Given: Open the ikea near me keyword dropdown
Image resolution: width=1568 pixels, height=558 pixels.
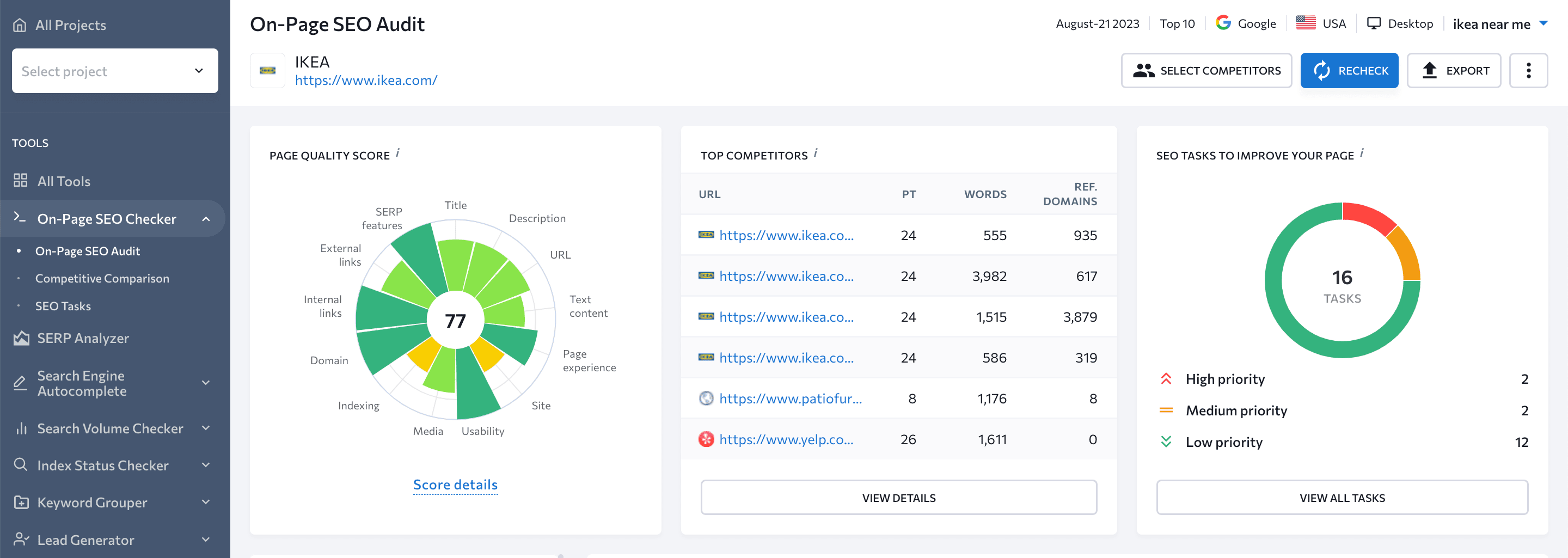Looking at the screenshot, I should pyautogui.click(x=1500, y=24).
